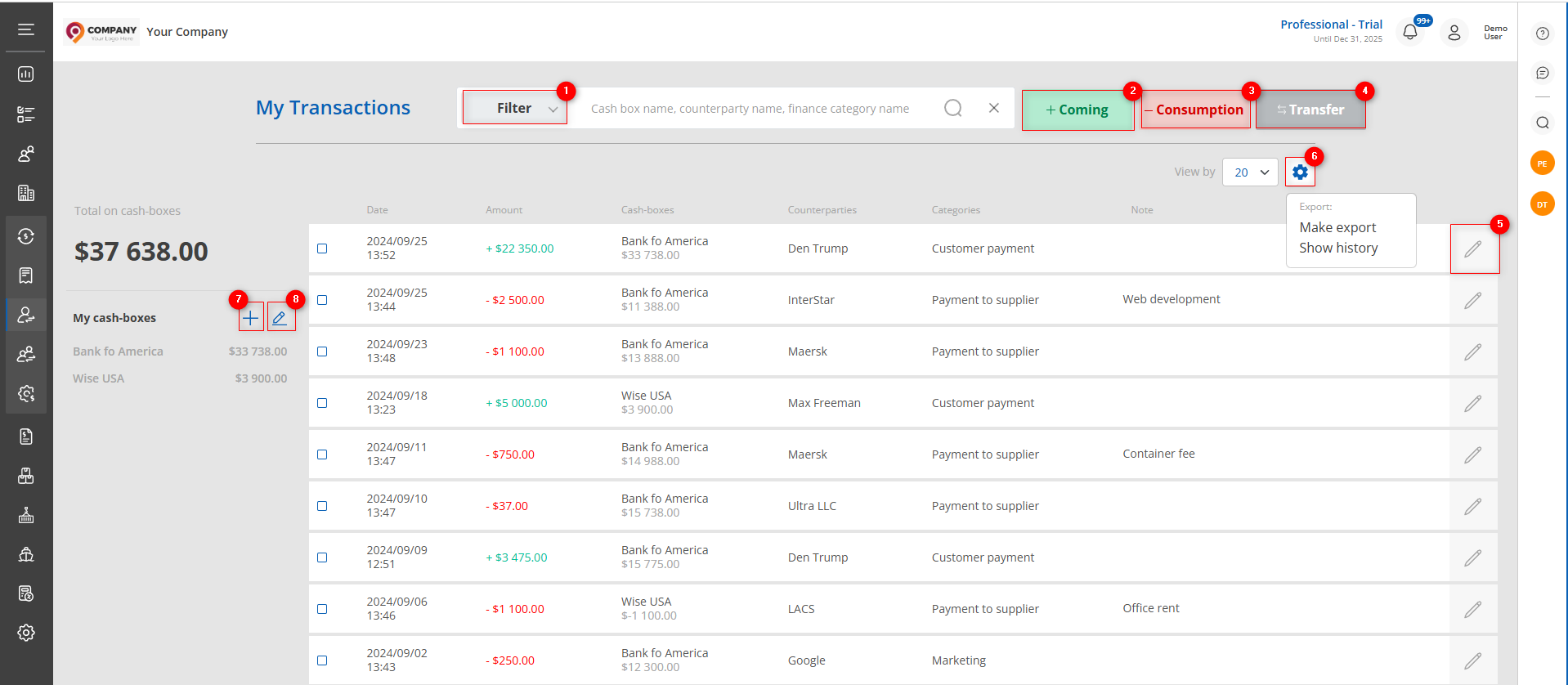
Task: Select the +$5 000.00 transaction checkbox
Action: 322,403
